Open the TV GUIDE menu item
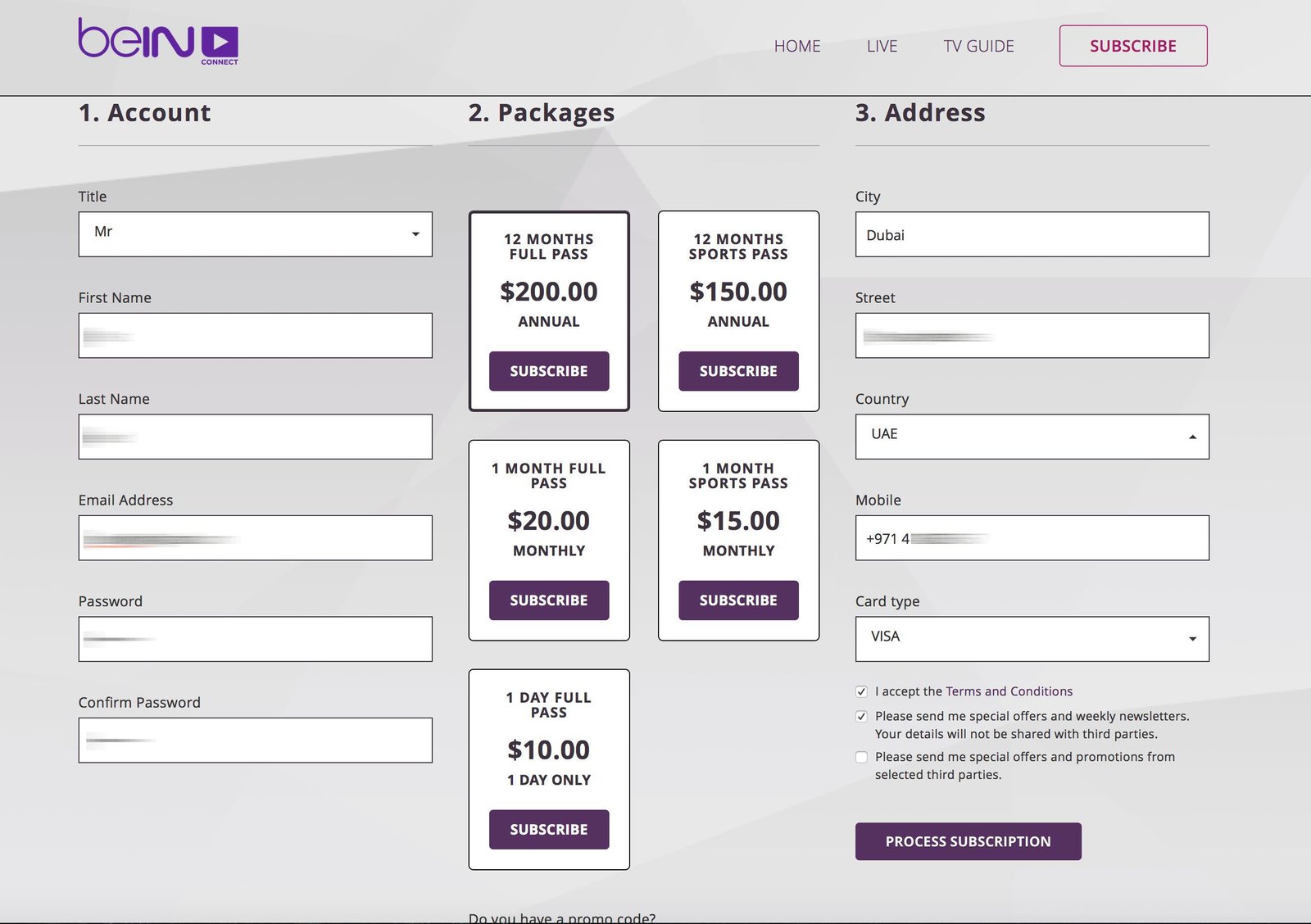Screen dimensions: 1311x924 tap(978, 46)
